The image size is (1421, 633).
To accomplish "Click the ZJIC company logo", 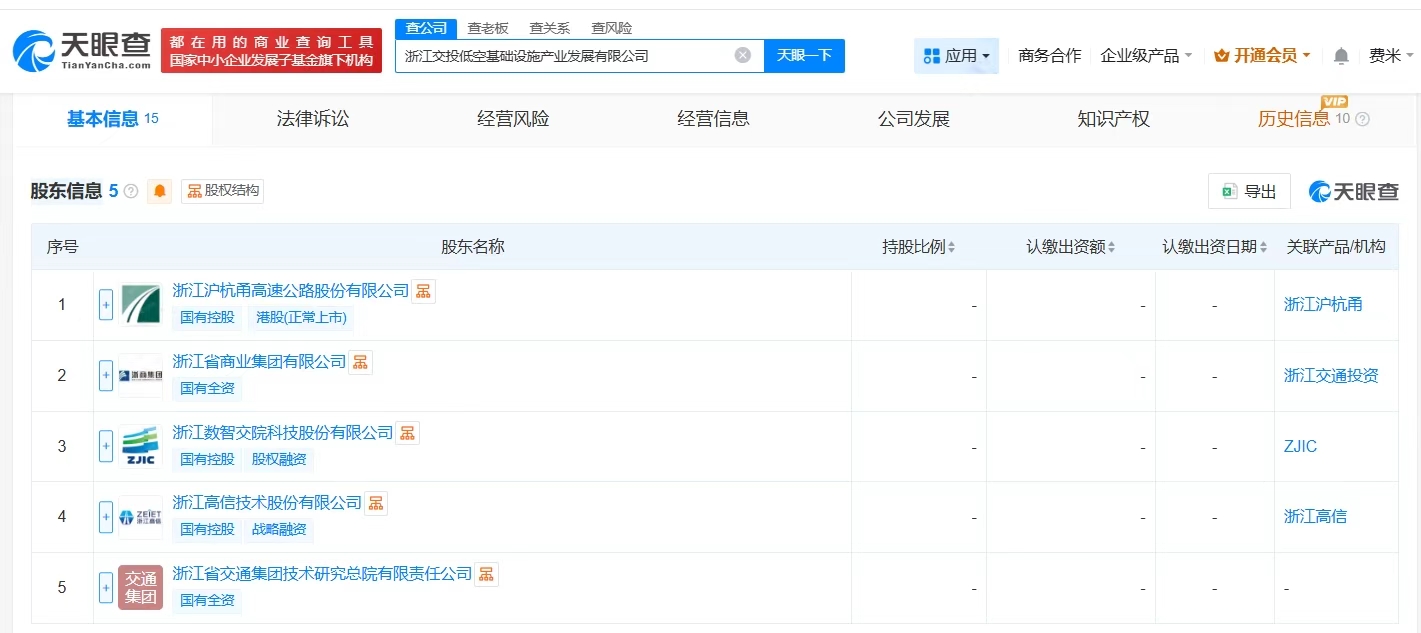I will 140,446.
